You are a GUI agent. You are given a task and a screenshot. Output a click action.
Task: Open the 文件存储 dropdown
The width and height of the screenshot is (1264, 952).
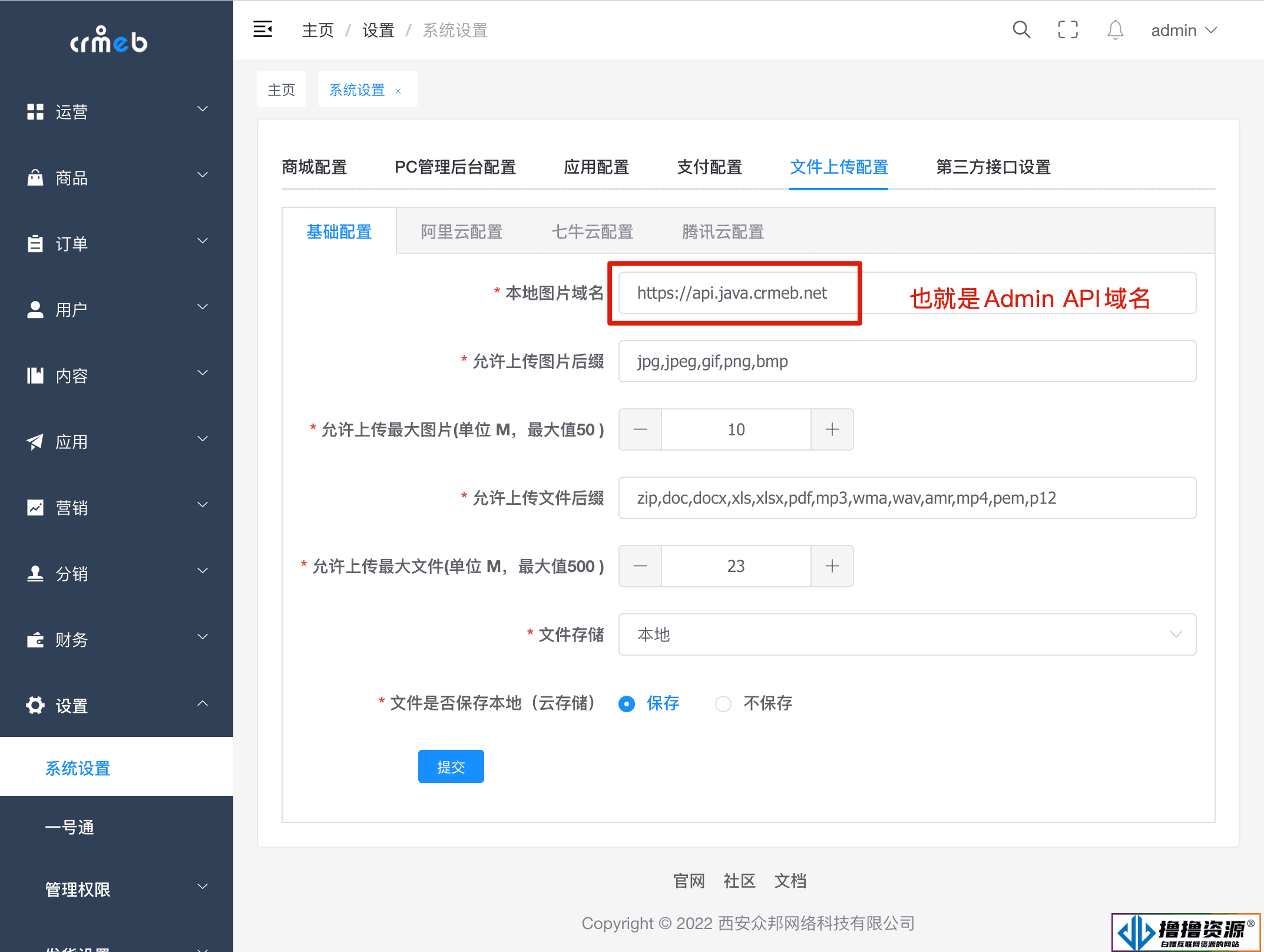point(907,634)
